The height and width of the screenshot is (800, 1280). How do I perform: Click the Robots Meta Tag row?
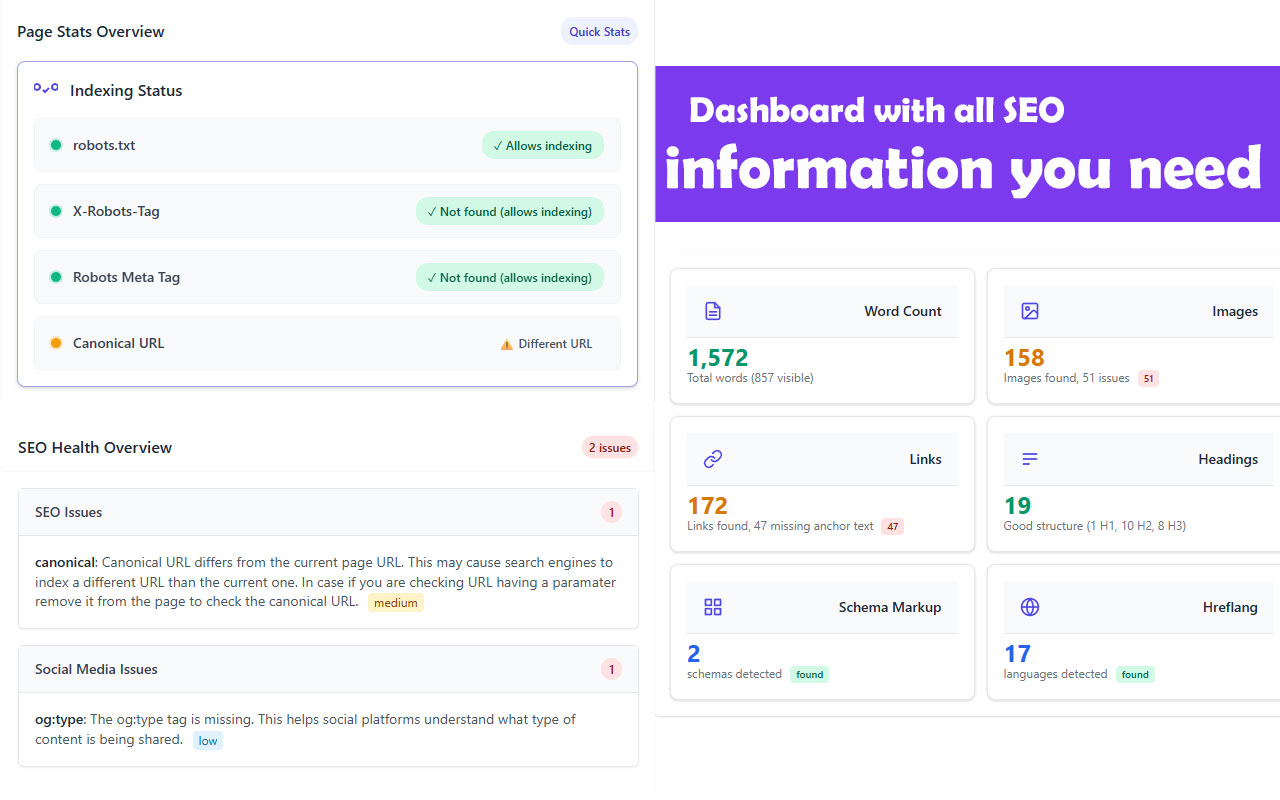[327, 277]
